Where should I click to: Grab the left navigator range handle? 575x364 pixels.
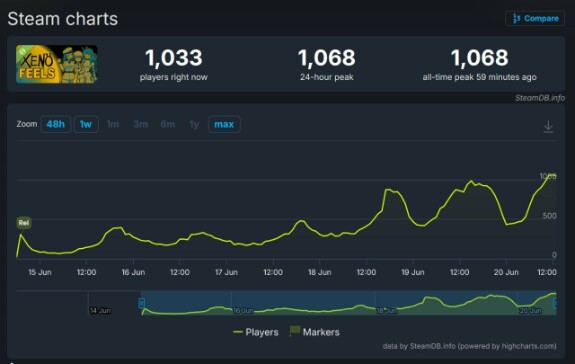click(142, 303)
